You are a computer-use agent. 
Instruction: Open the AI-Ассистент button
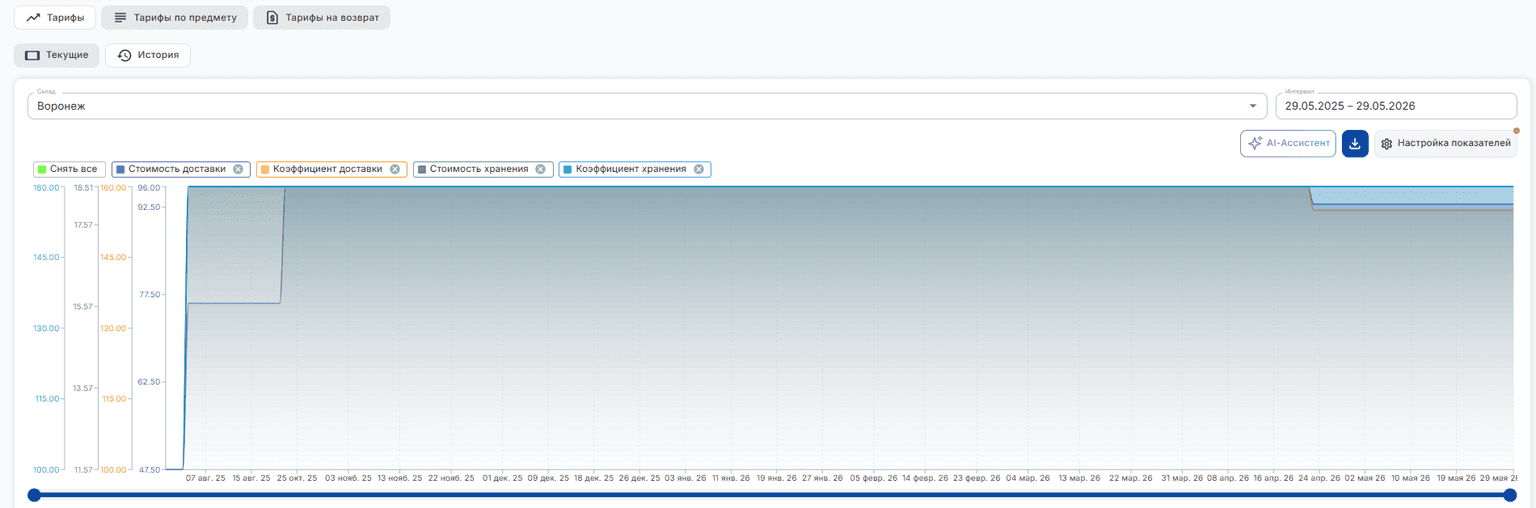[x=1288, y=144]
